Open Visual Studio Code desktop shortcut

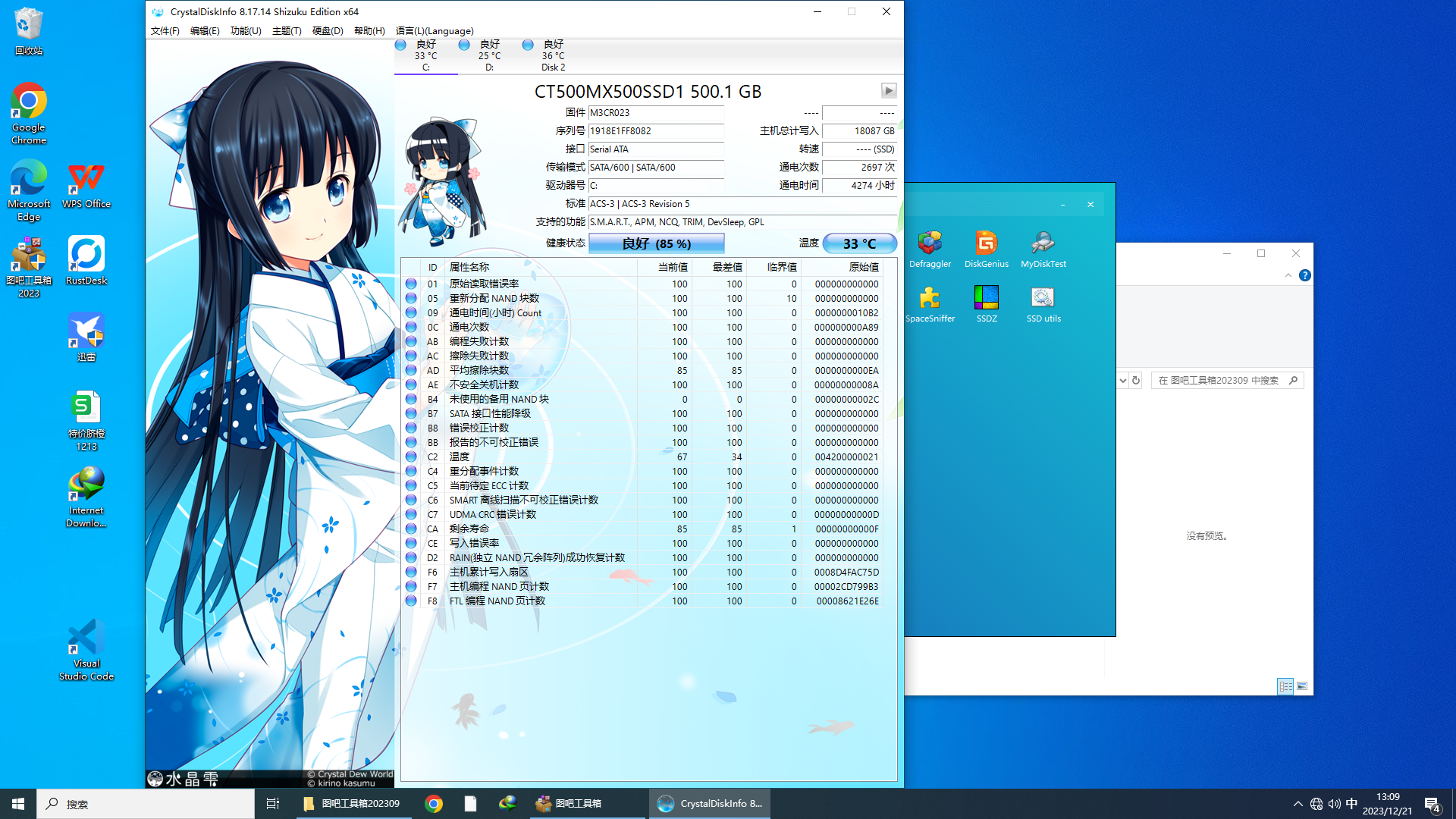coord(86,650)
